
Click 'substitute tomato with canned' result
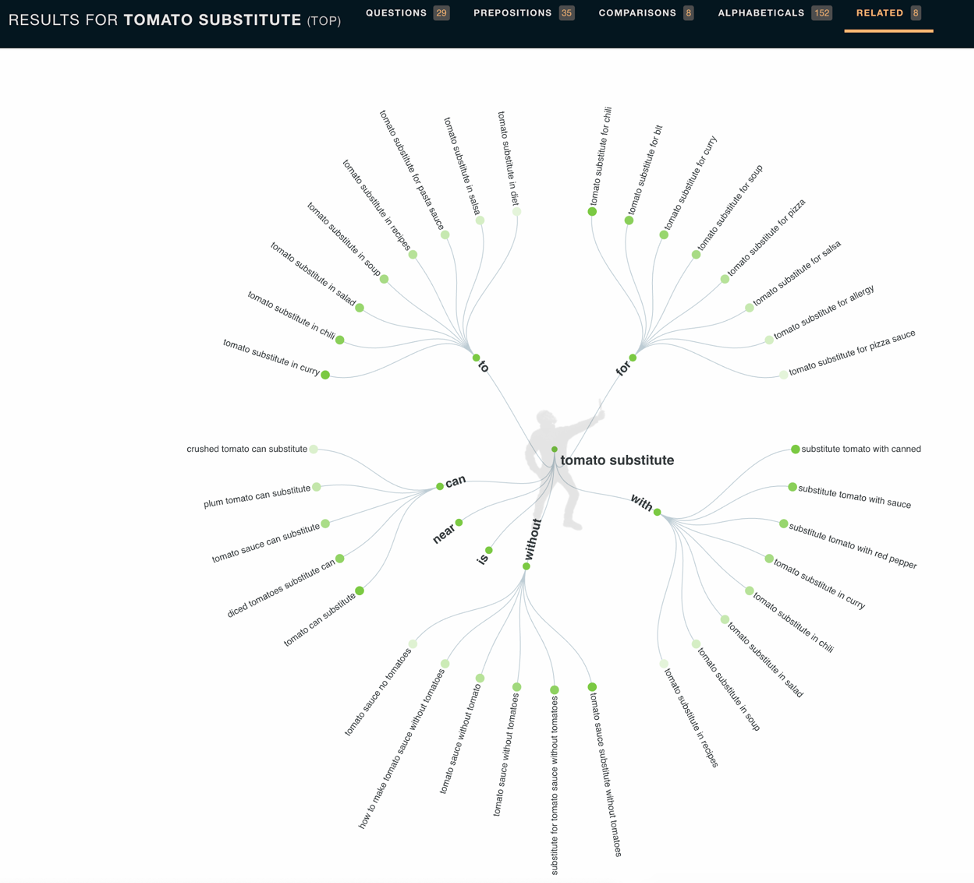860,449
